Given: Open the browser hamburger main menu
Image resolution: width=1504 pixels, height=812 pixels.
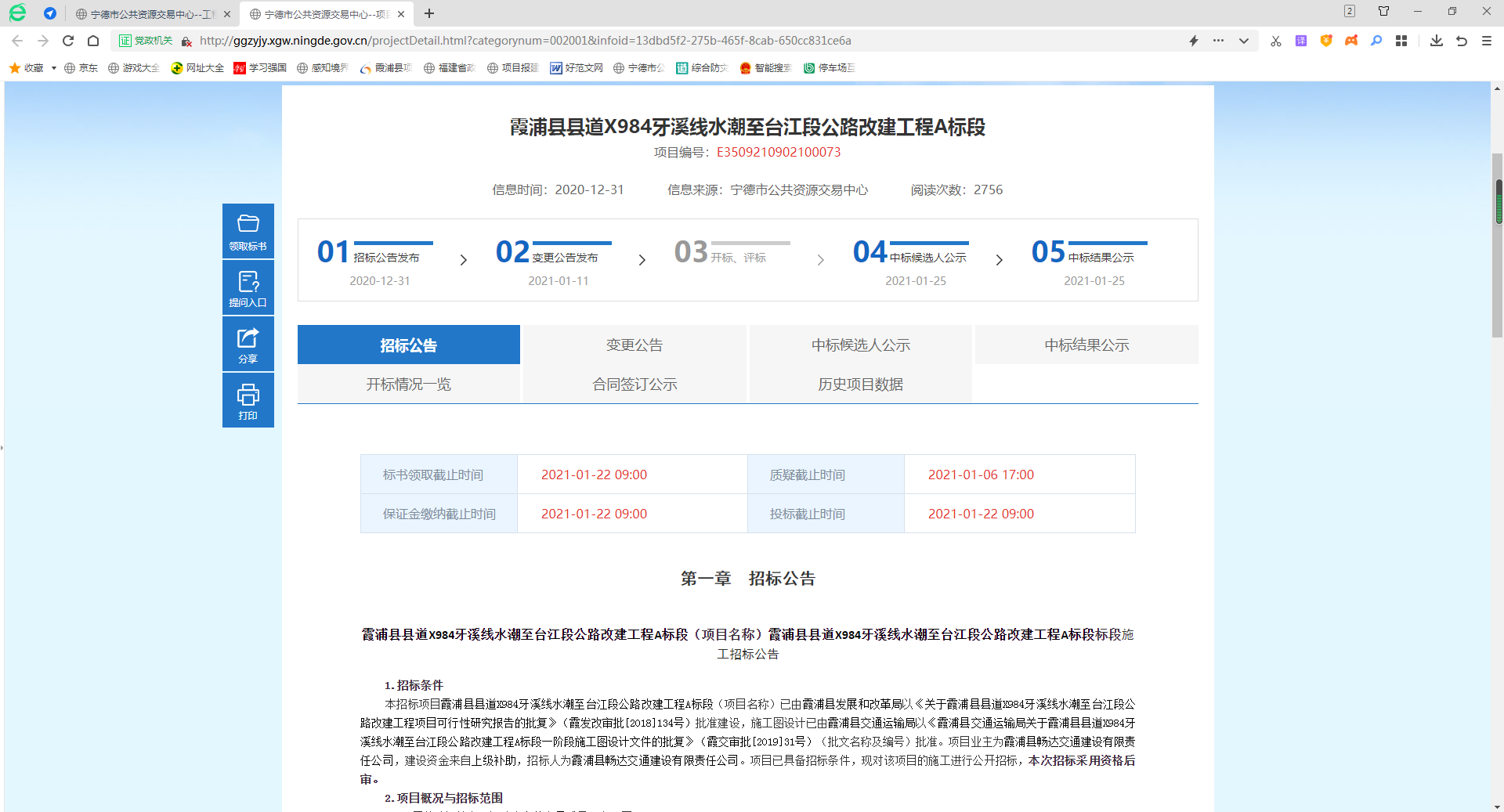Looking at the screenshot, I should tap(1486, 41).
